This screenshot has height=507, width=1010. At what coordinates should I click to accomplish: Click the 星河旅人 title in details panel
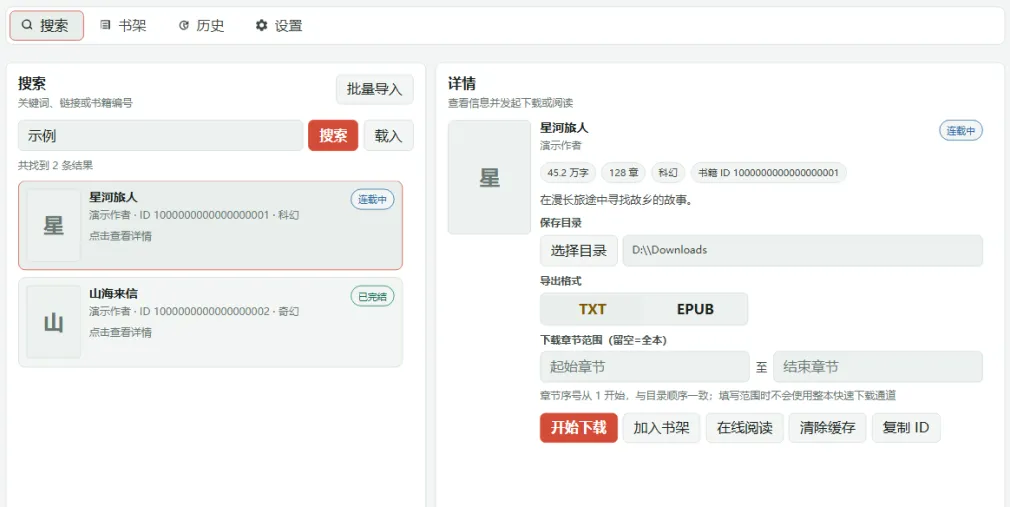pyautogui.click(x=564, y=128)
